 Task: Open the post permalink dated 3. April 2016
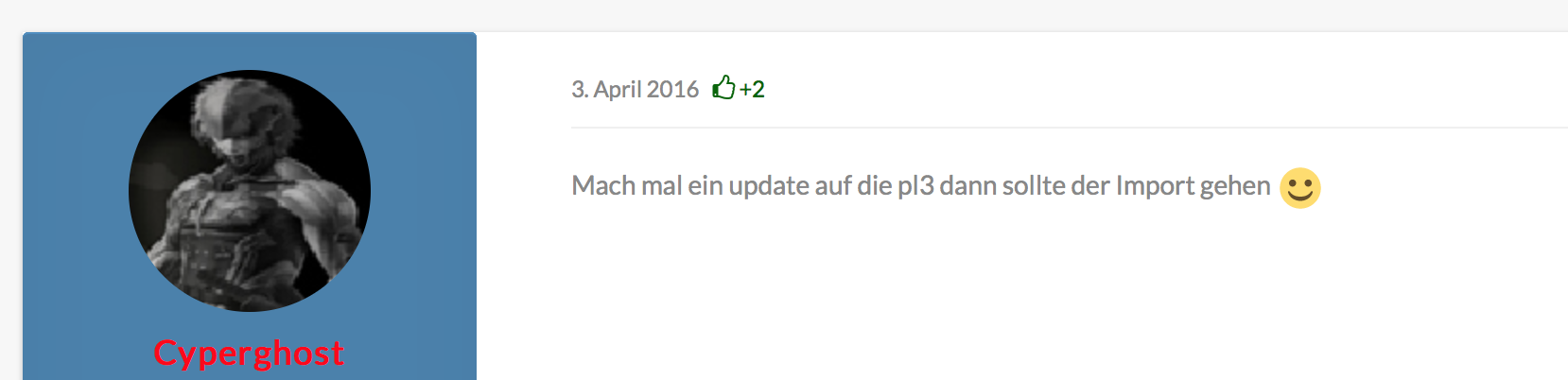[635, 89]
